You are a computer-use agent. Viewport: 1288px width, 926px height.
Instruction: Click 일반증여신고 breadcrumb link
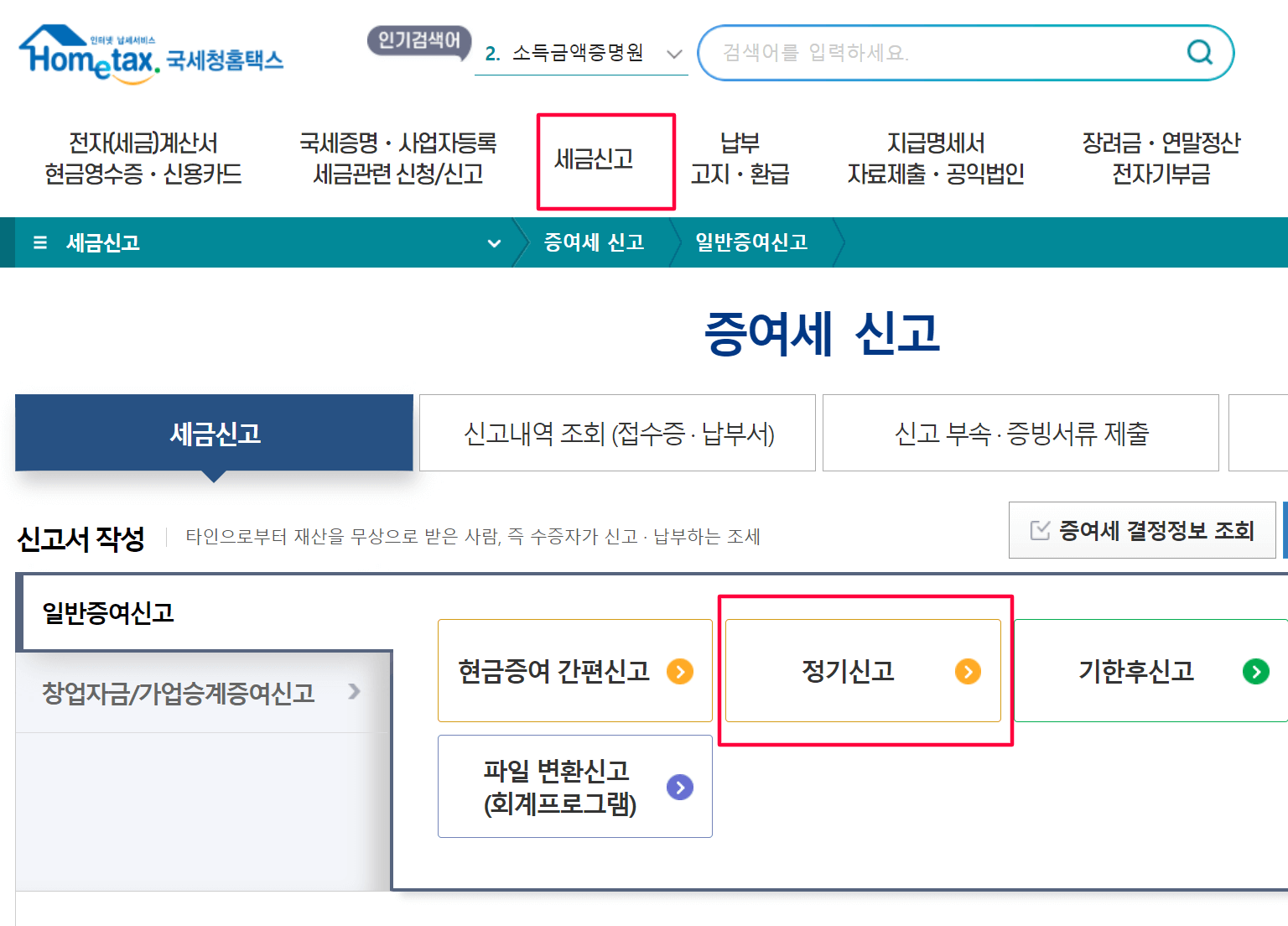(x=751, y=242)
